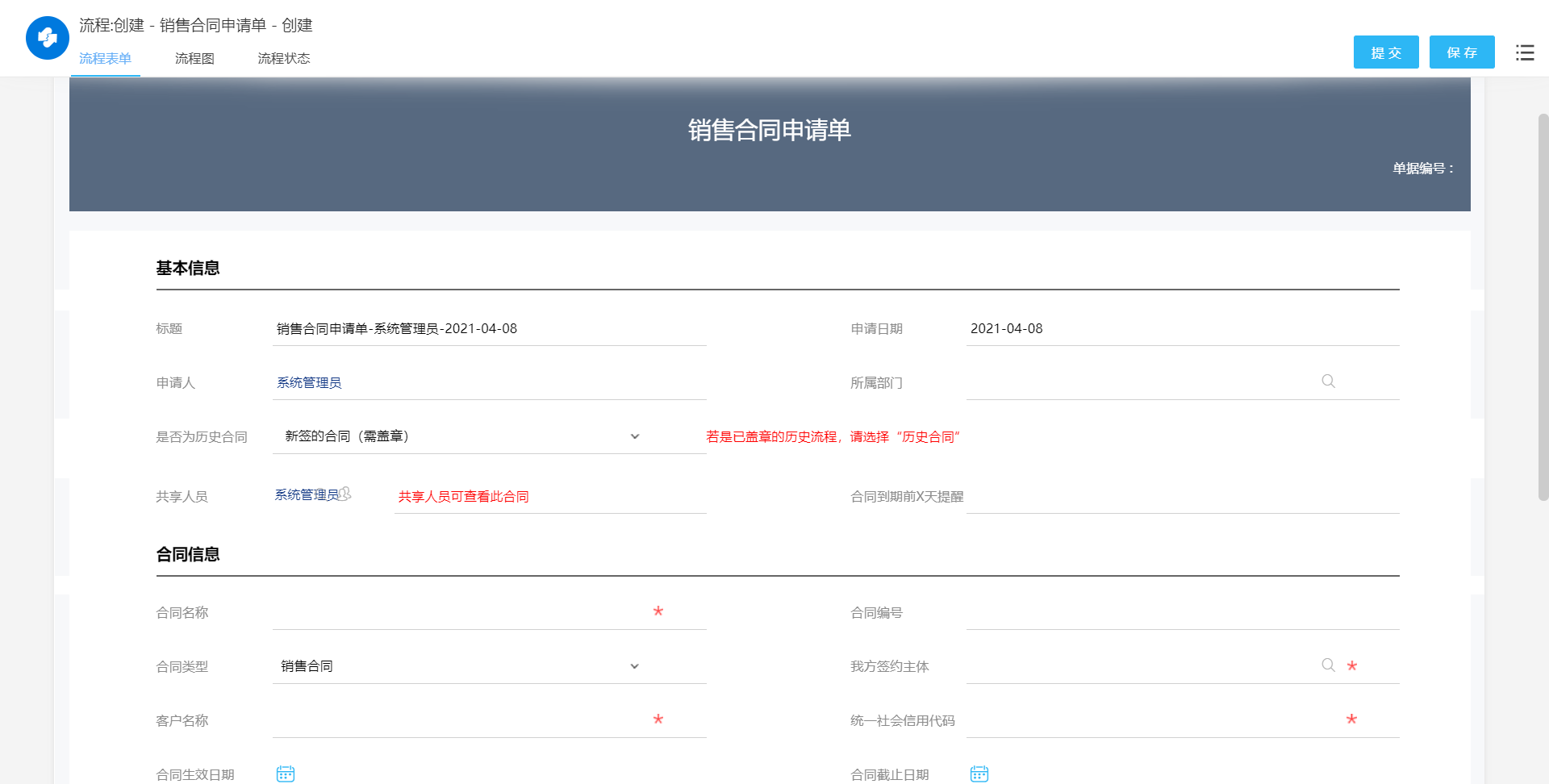Image resolution: width=1549 pixels, height=784 pixels.
Task: Switch to the 流程表单 tab
Action: click(105, 58)
